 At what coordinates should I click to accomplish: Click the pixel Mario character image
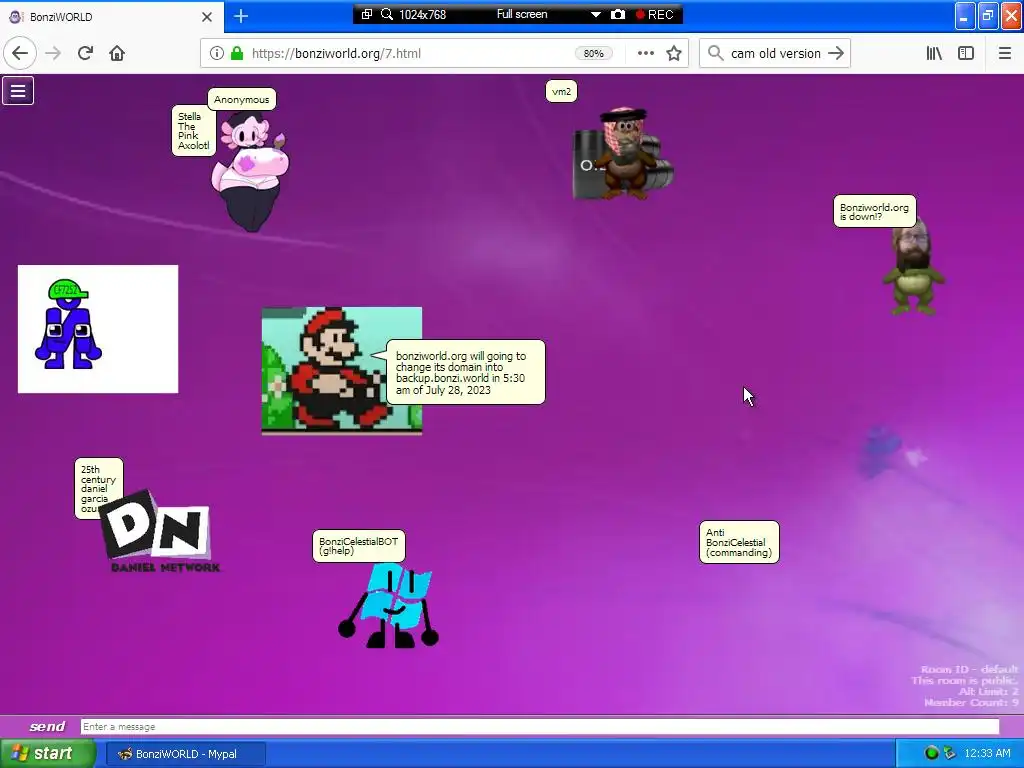click(x=342, y=370)
